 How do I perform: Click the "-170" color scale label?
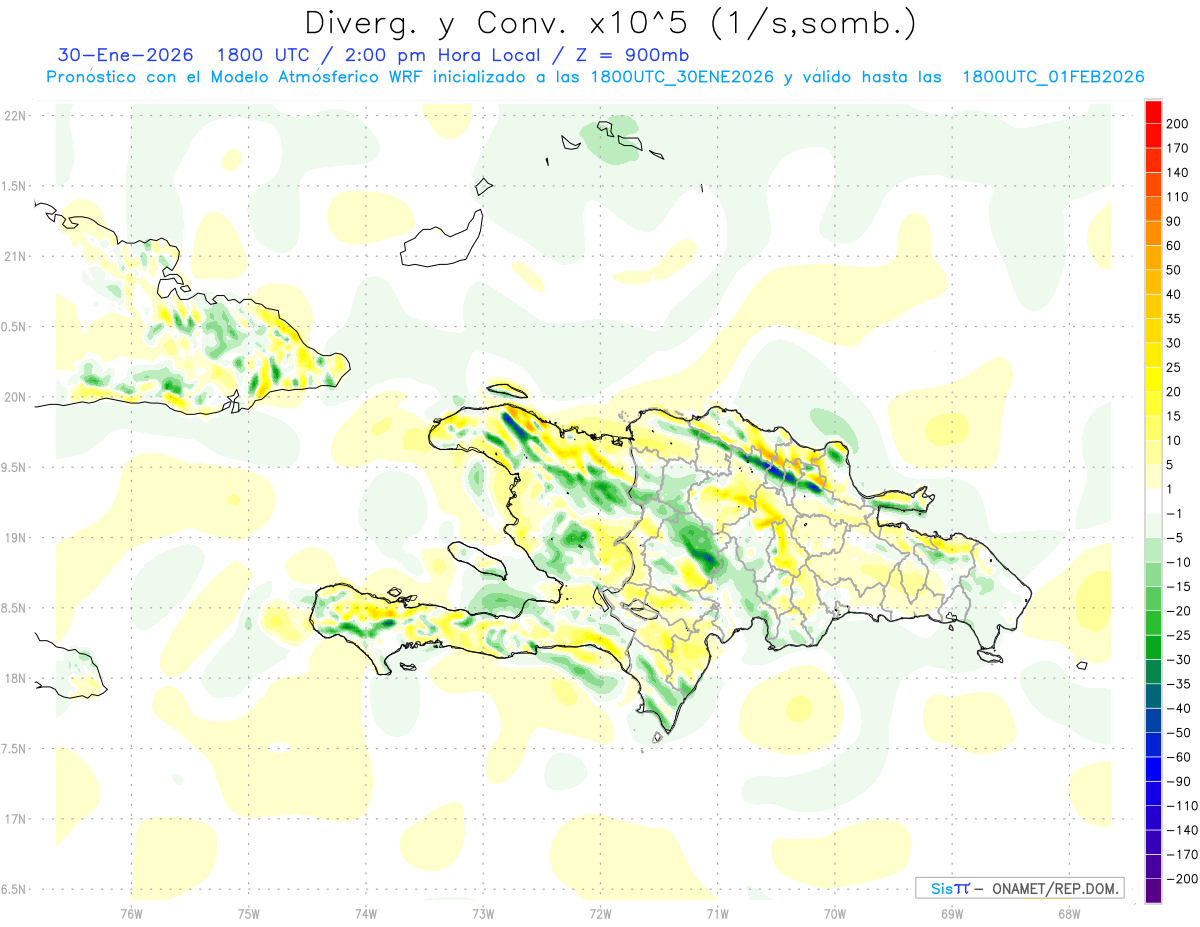pos(1181,854)
